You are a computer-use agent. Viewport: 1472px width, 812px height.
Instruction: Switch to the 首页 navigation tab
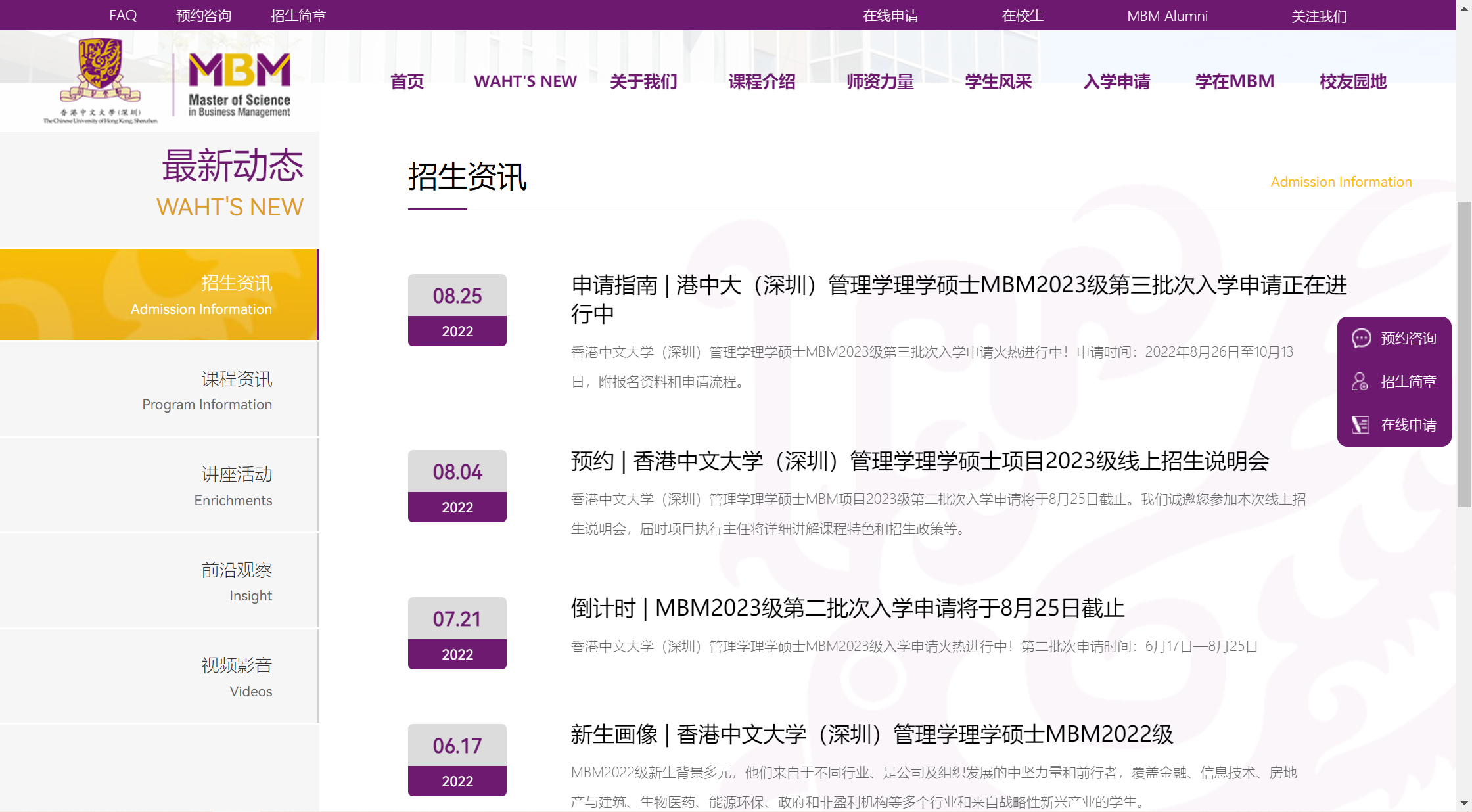[406, 81]
